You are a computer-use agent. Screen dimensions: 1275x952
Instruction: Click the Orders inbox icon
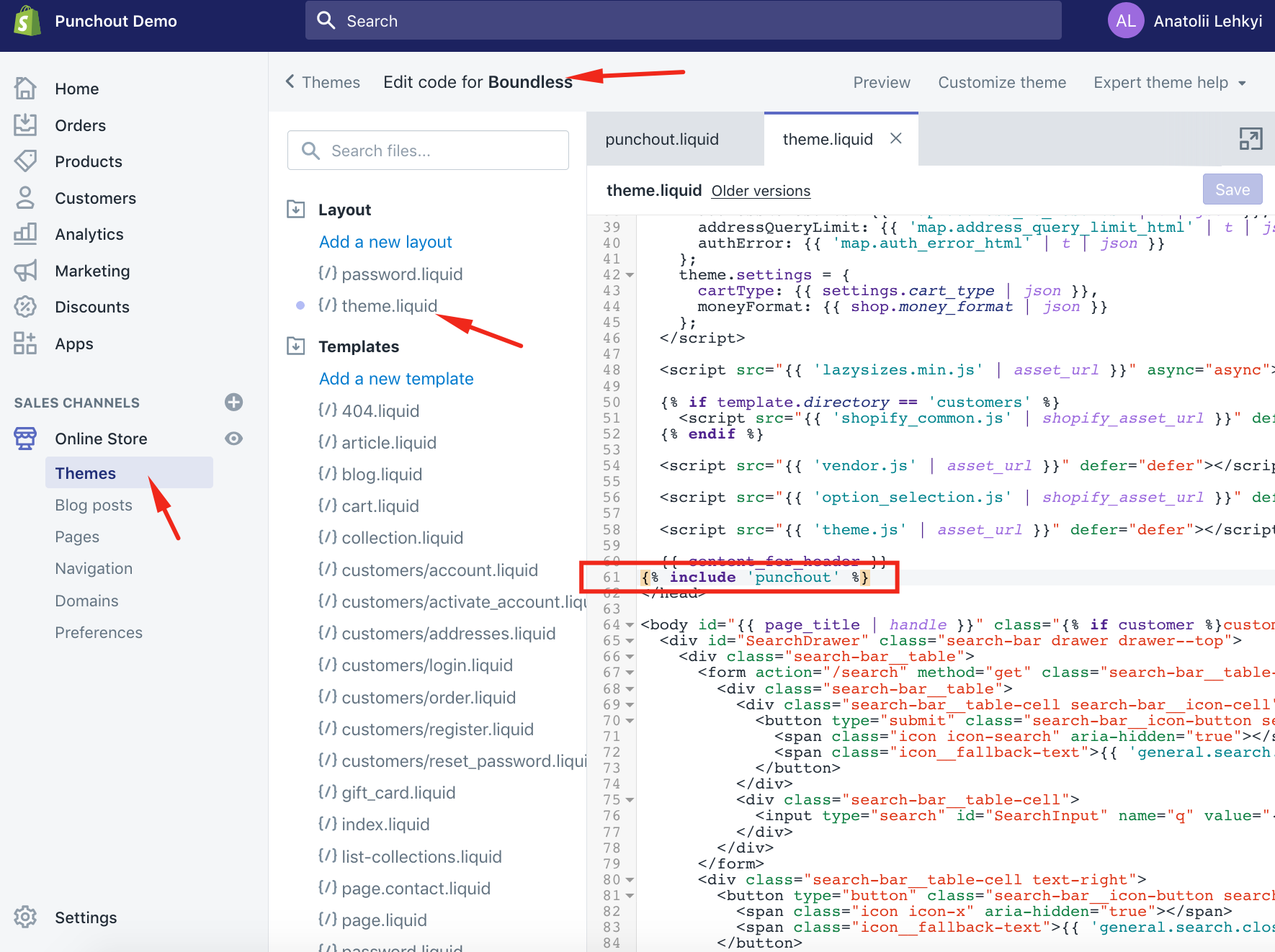(25, 125)
